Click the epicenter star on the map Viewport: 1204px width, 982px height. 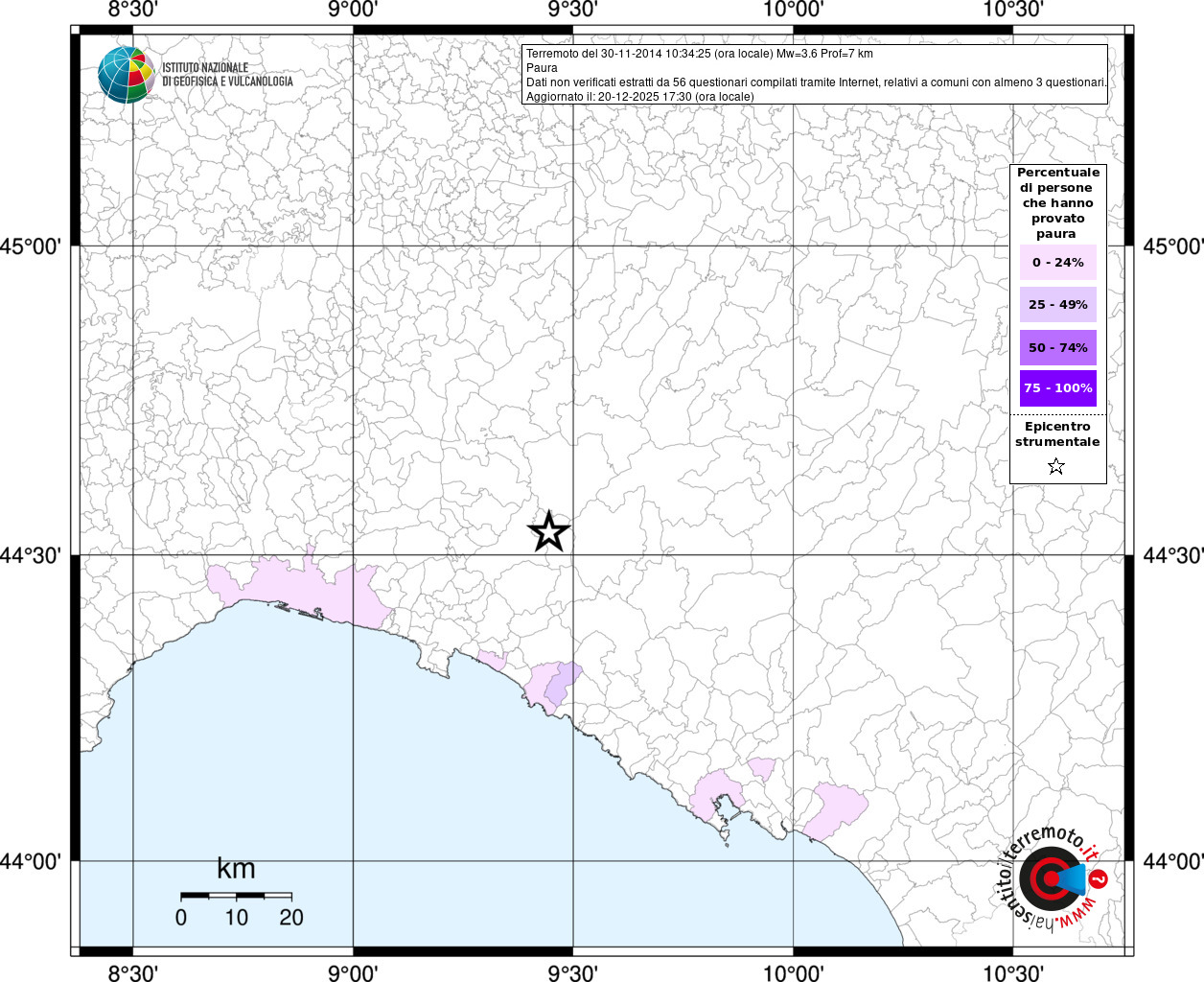pyautogui.click(x=549, y=531)
